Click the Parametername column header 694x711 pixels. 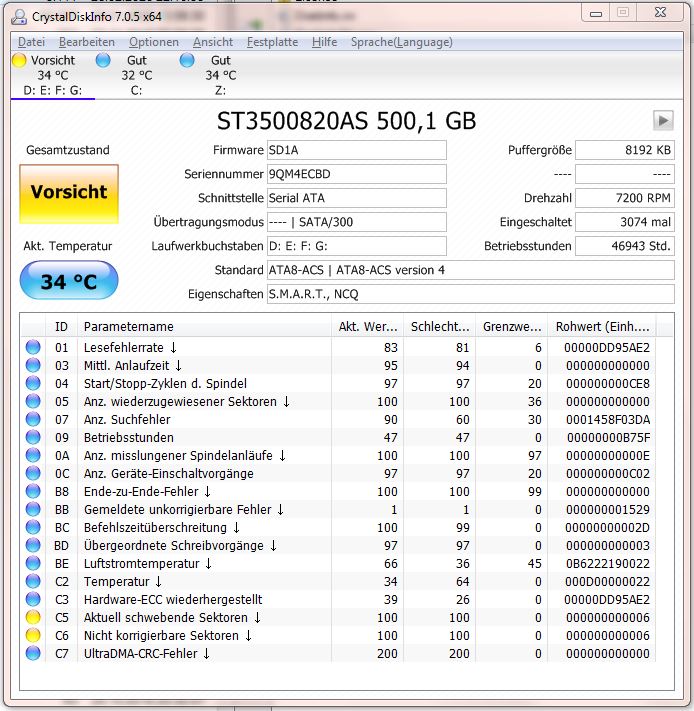(x=204, y=326)
